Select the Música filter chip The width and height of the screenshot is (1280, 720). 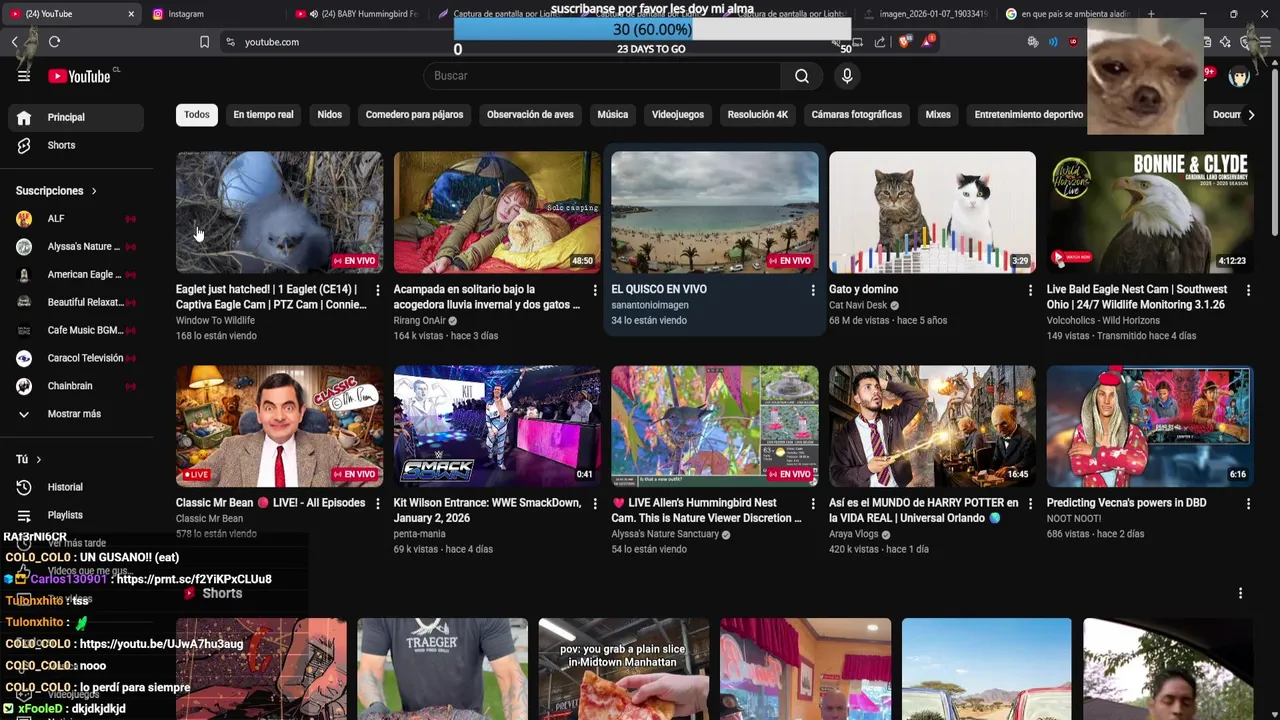613,115
